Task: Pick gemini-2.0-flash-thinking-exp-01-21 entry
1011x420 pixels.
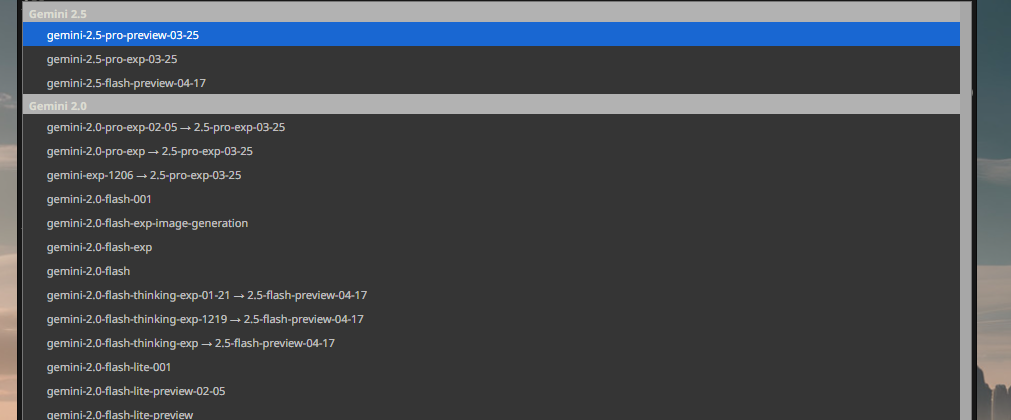Action: pyautogui.click(x=491, y=295)
